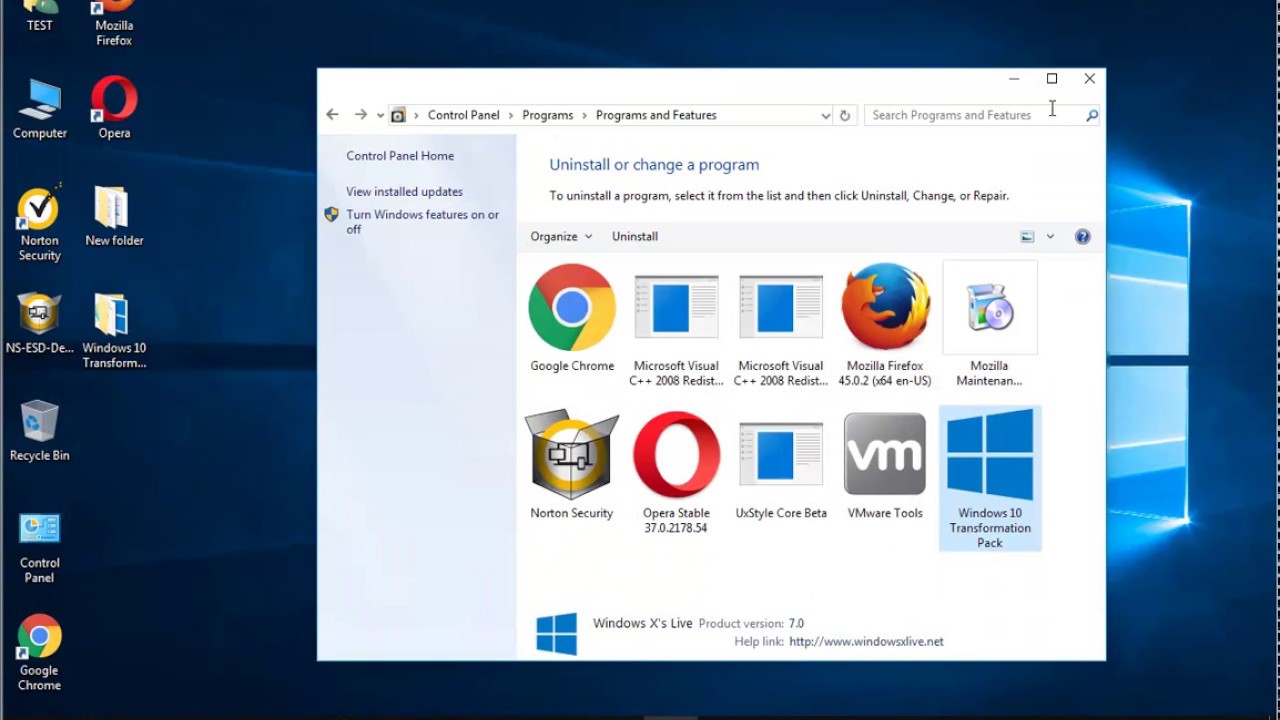
Task: Click the refresh button in address bar
Action: [x=845, y=115]
